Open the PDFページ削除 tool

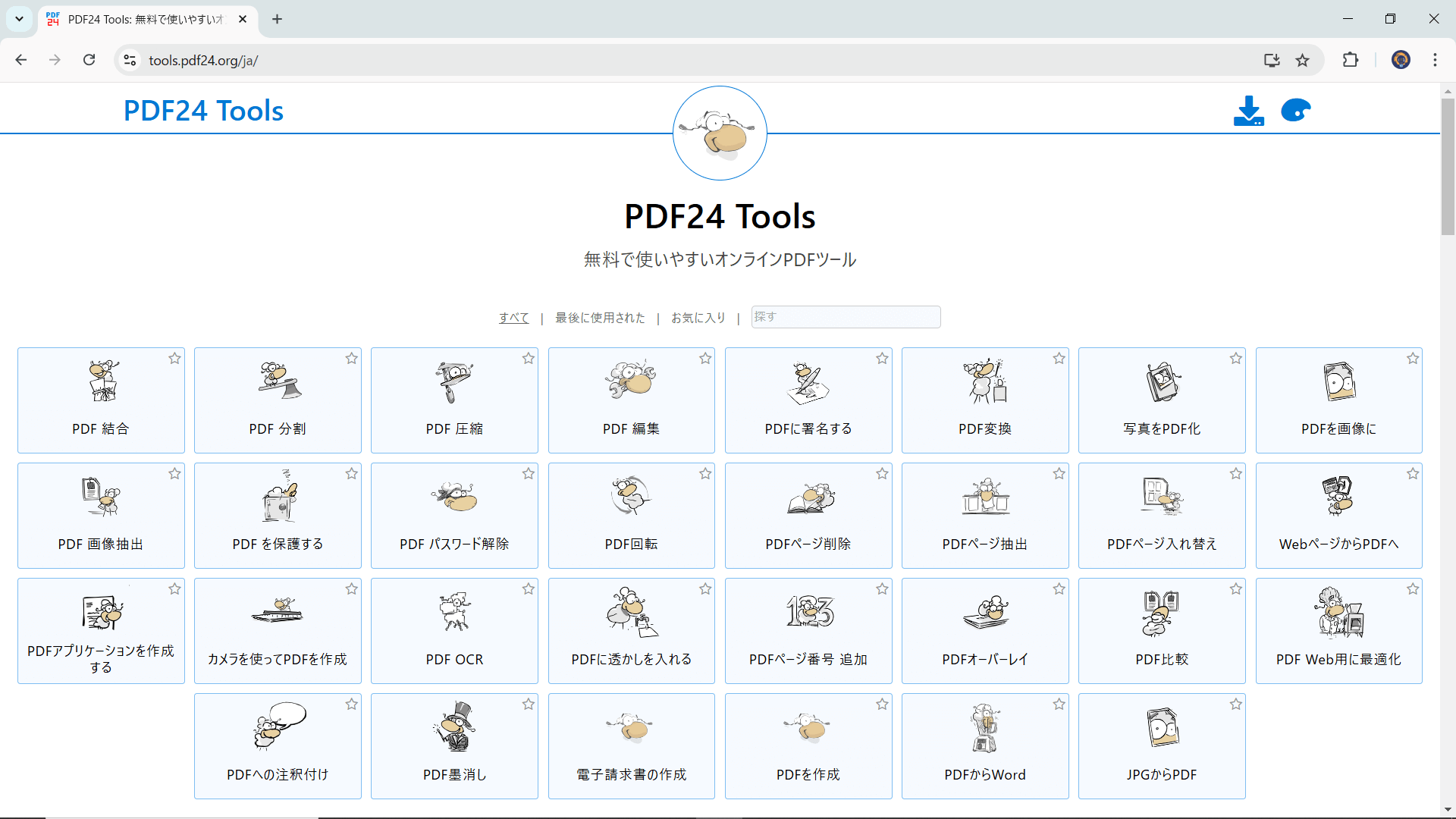point(808,516)
